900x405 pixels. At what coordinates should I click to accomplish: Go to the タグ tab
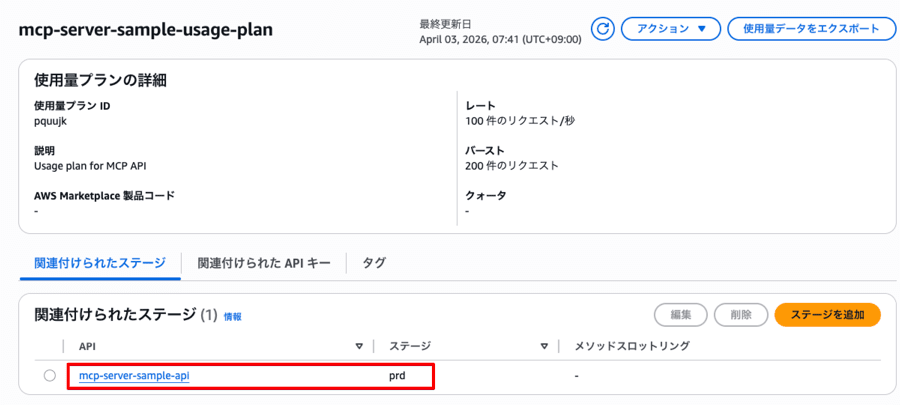tap(374, 263)
